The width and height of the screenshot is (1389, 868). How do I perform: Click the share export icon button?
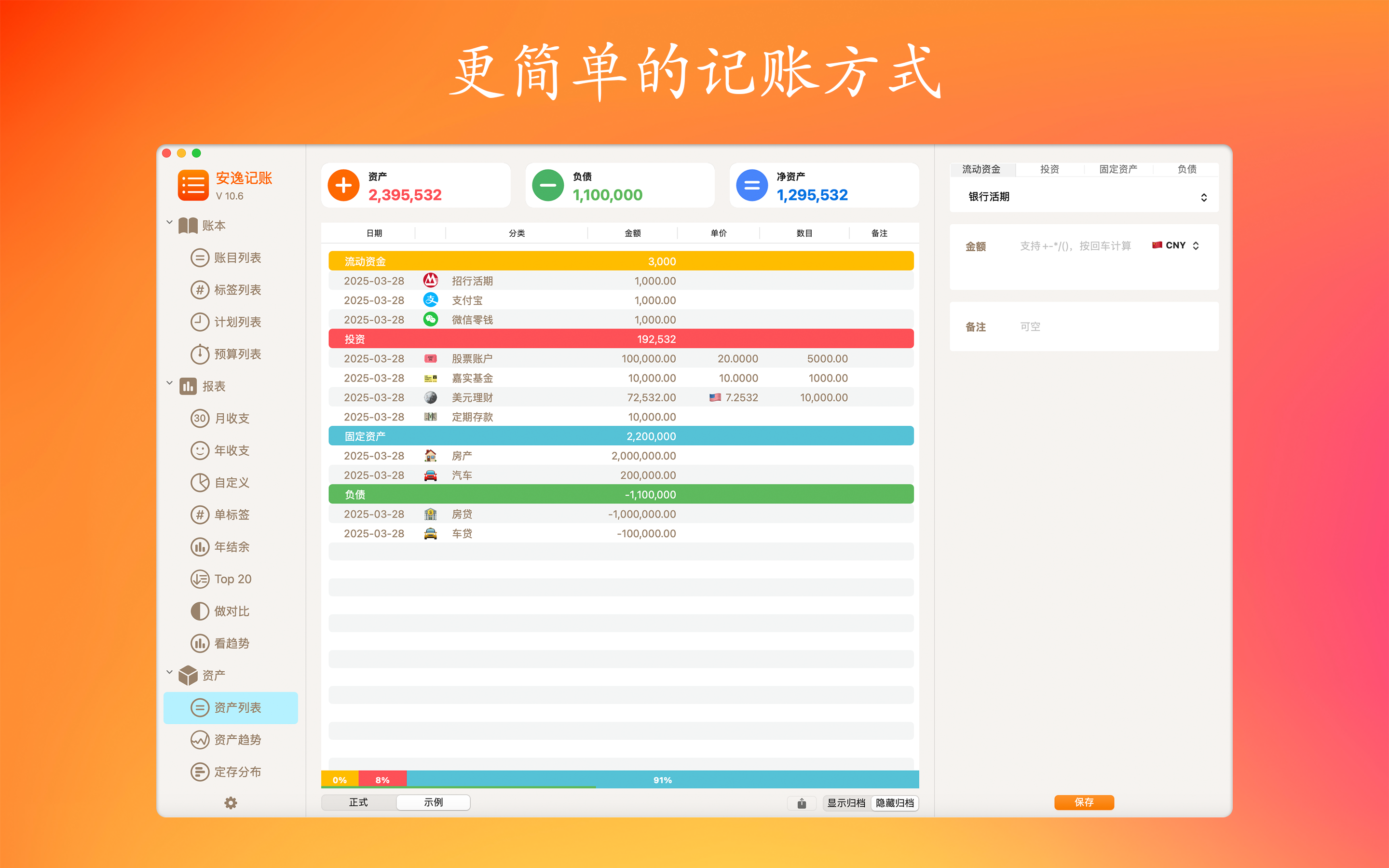click(x=802, y=803)
